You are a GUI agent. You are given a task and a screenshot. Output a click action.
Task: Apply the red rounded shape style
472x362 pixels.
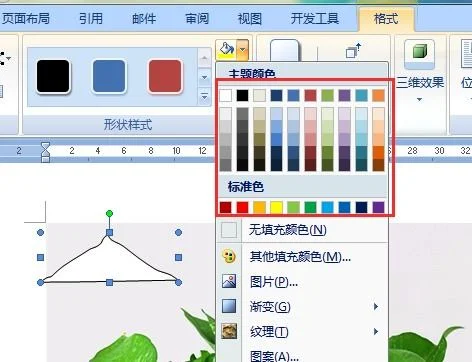pyautogui.click(x=165, y=76)
